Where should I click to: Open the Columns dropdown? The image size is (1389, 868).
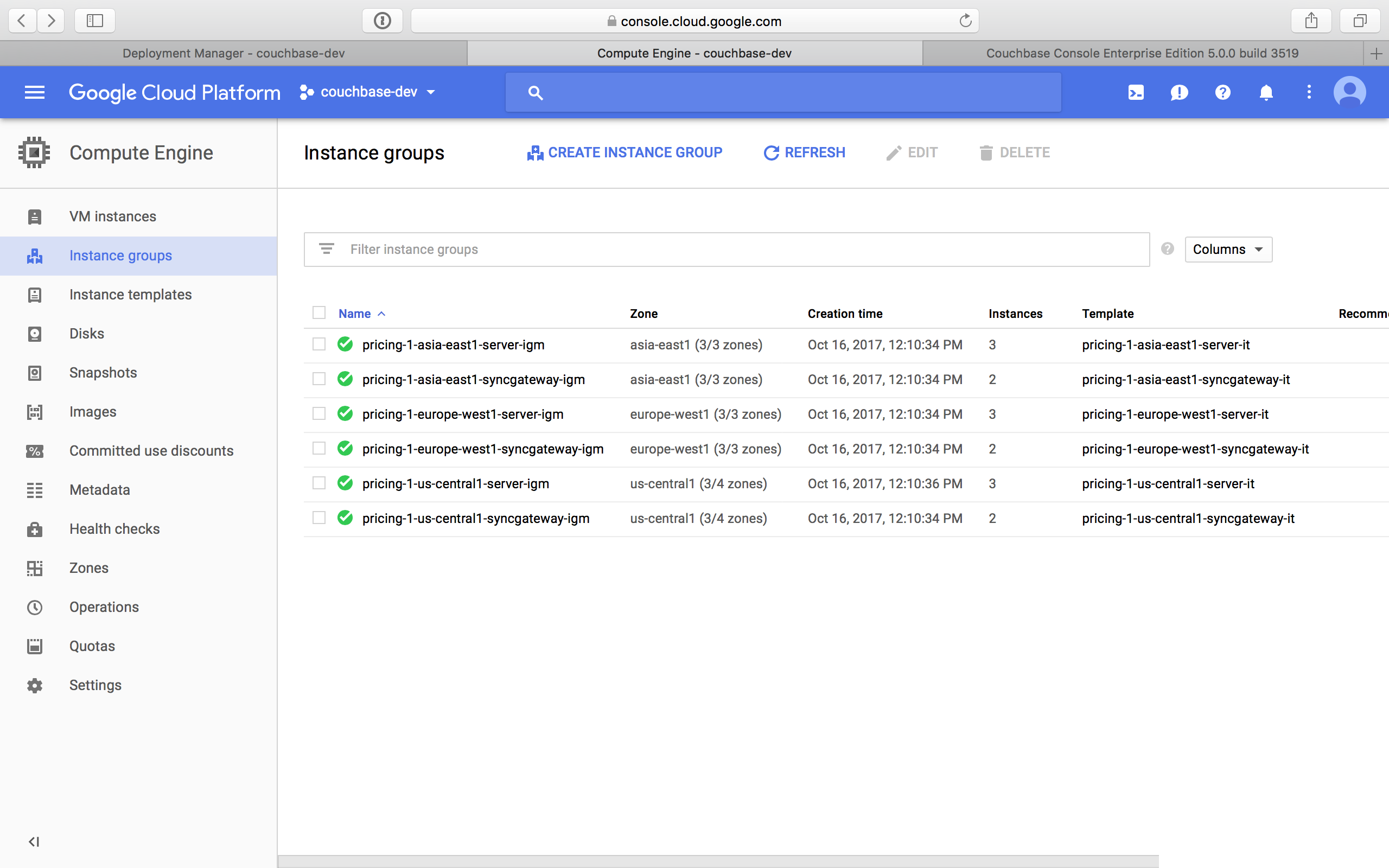[1228, 249]
